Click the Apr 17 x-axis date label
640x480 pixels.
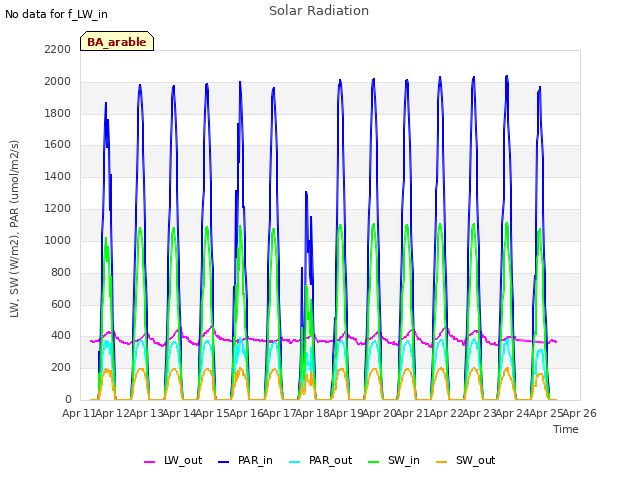point(279,413)
